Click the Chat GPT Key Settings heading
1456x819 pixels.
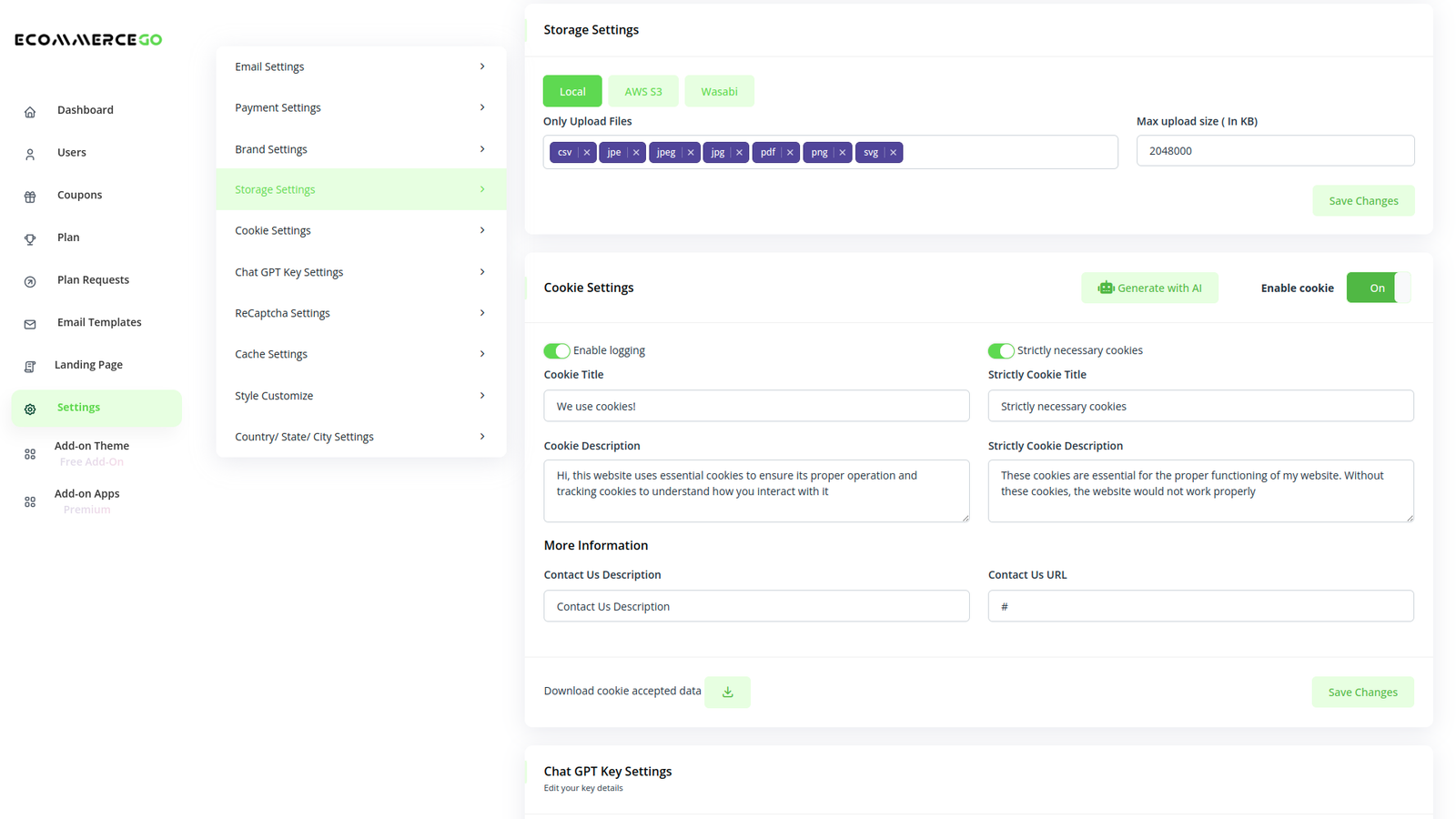click(607, 772)
